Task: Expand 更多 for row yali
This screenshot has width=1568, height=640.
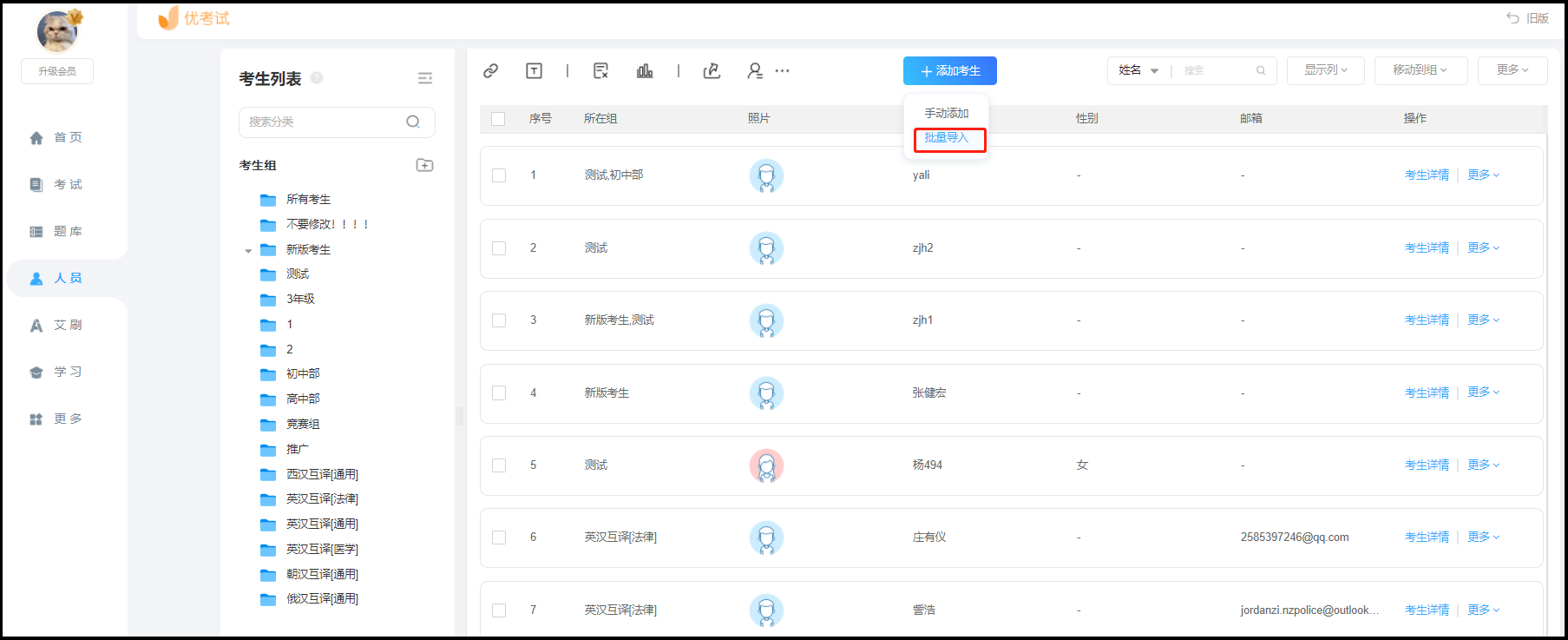Action: click(x=1483, y=175)
